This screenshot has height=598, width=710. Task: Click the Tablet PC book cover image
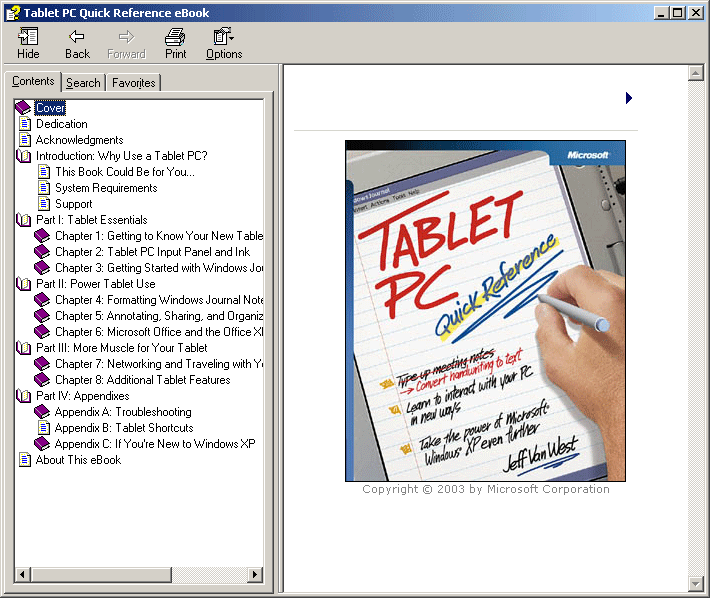485,311
